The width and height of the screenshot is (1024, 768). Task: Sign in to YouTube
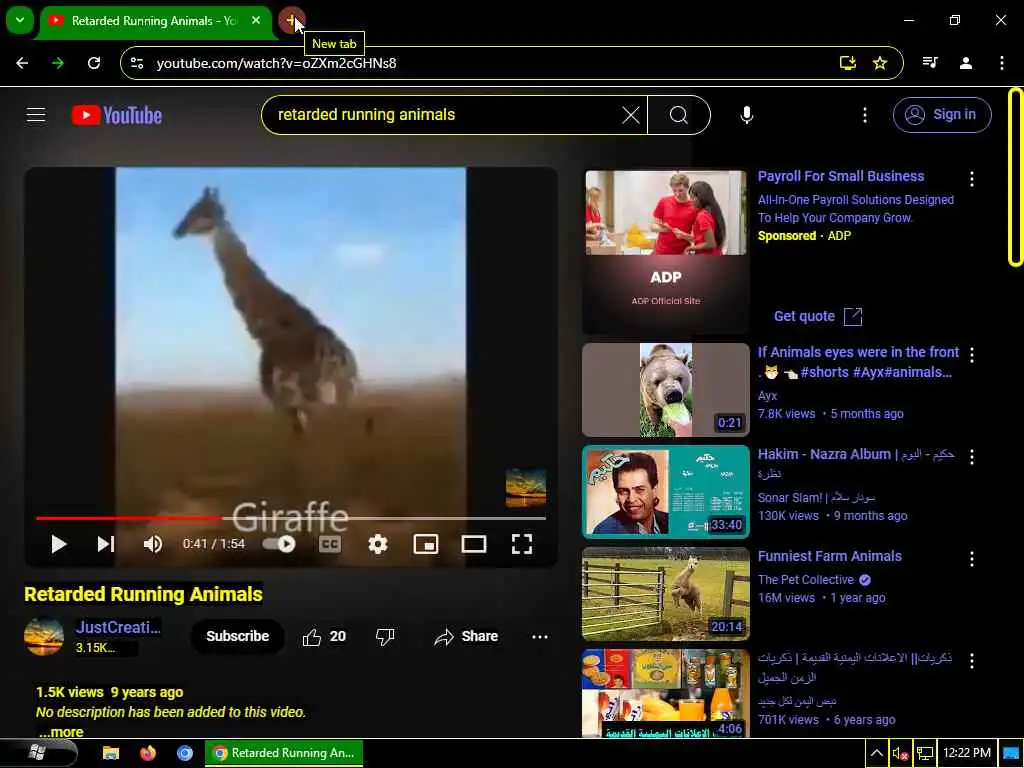click(x=942, y=115)
